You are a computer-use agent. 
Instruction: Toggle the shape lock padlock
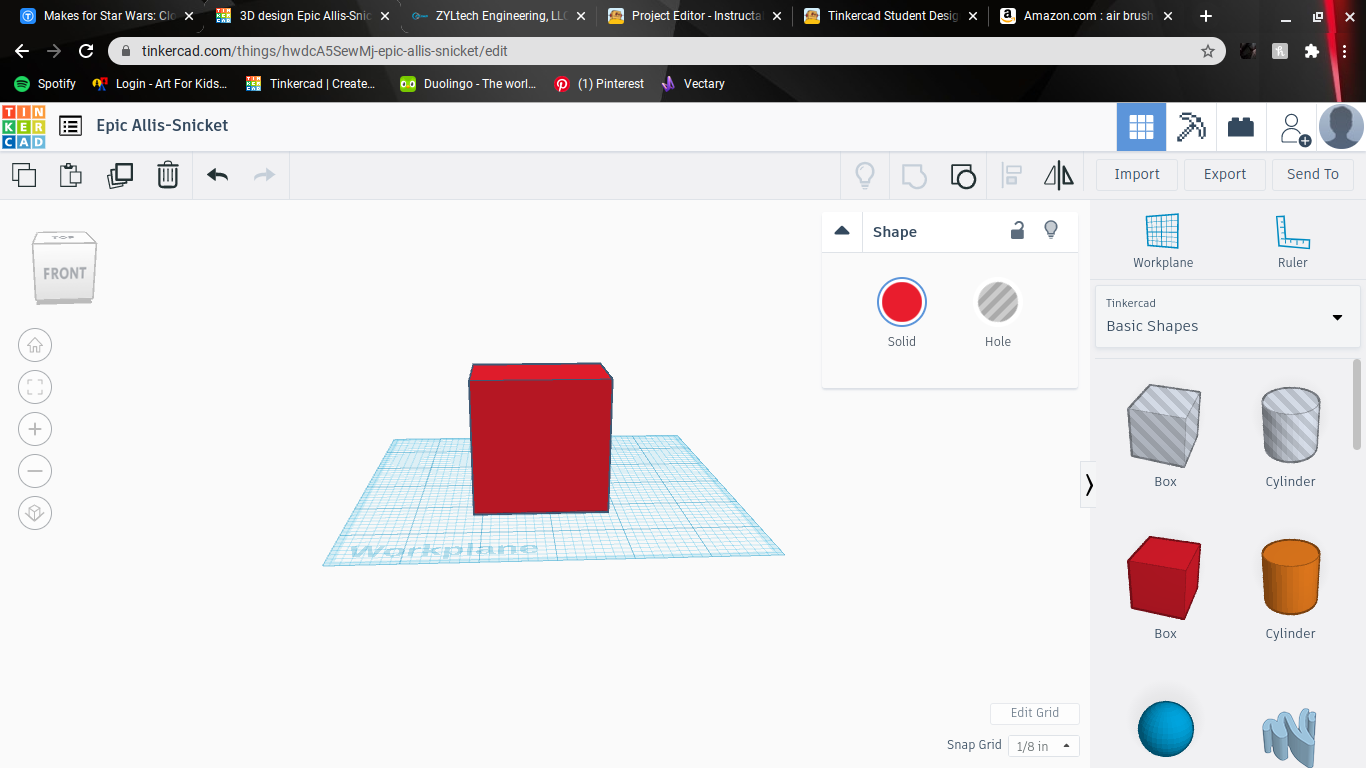(x=1017, y=230)
